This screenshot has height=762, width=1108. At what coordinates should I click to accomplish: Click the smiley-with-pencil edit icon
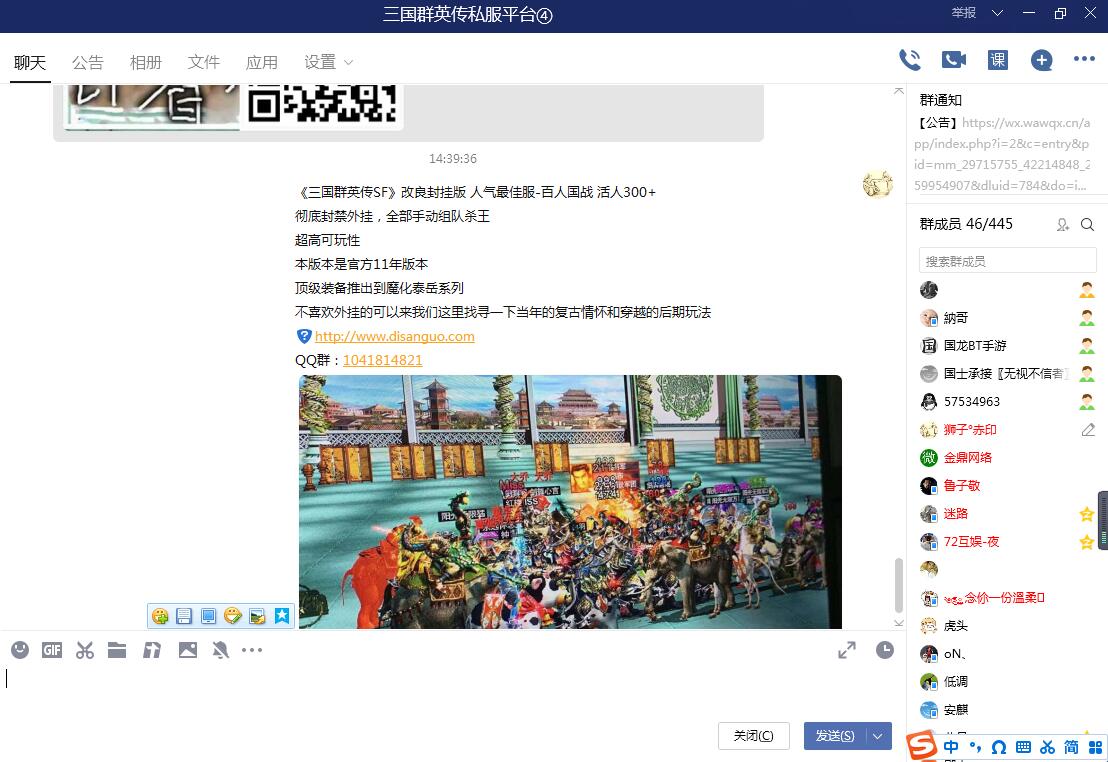(x=232, y=616)
